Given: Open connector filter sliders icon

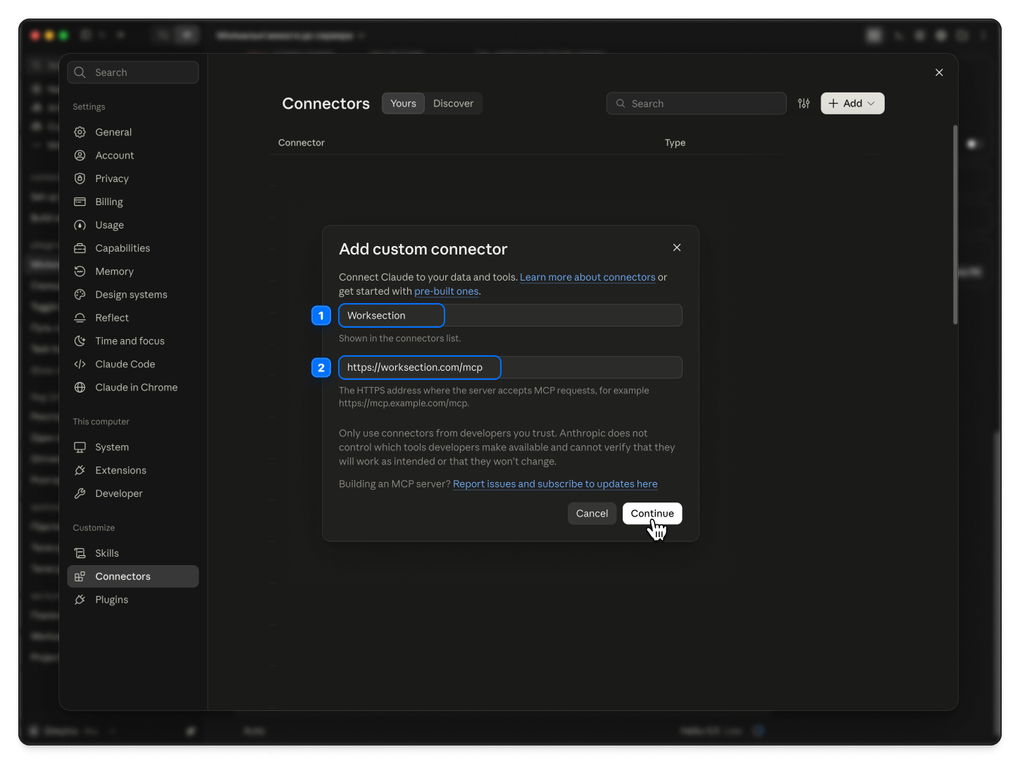Looking at the screenshot, I should (804, 103).
